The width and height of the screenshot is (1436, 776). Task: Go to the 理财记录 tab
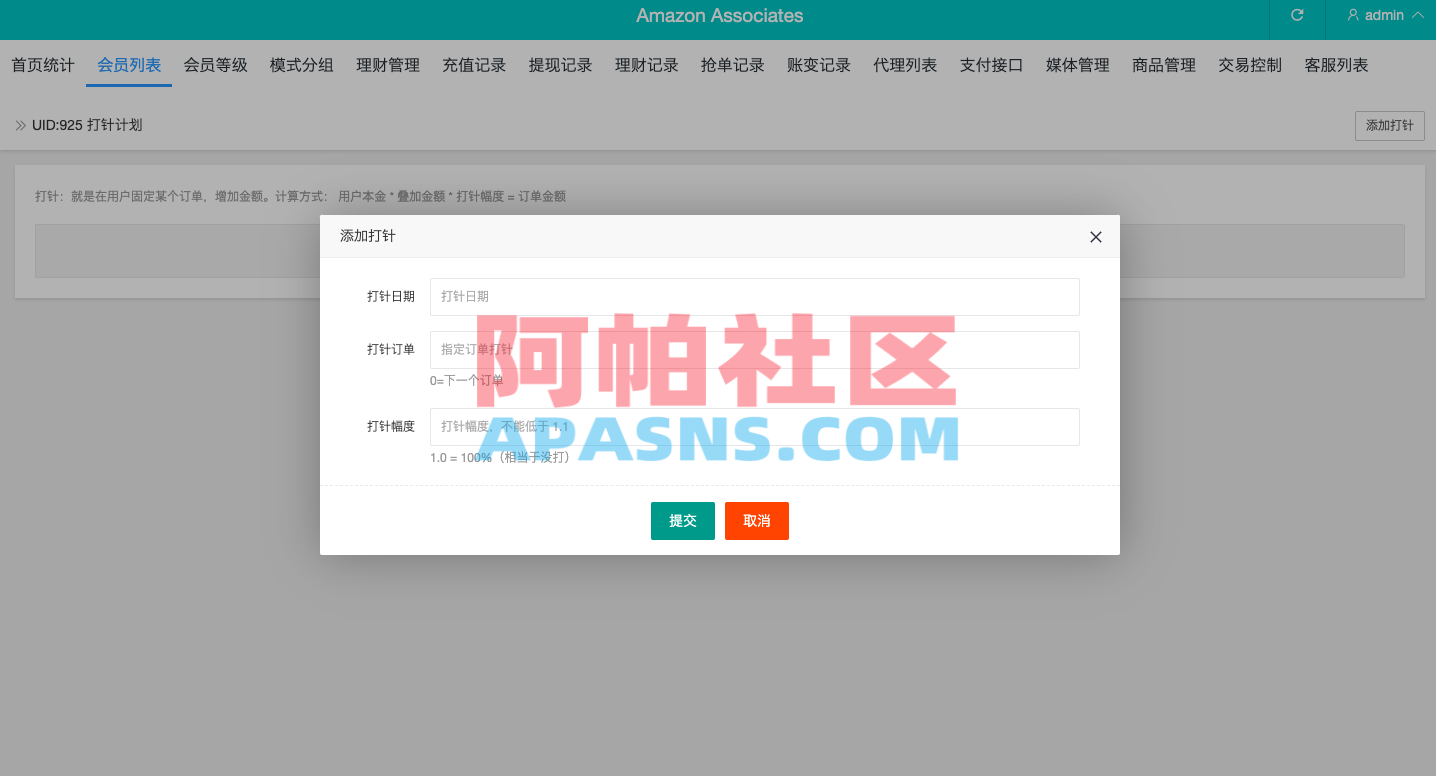(x=647, y=65)
